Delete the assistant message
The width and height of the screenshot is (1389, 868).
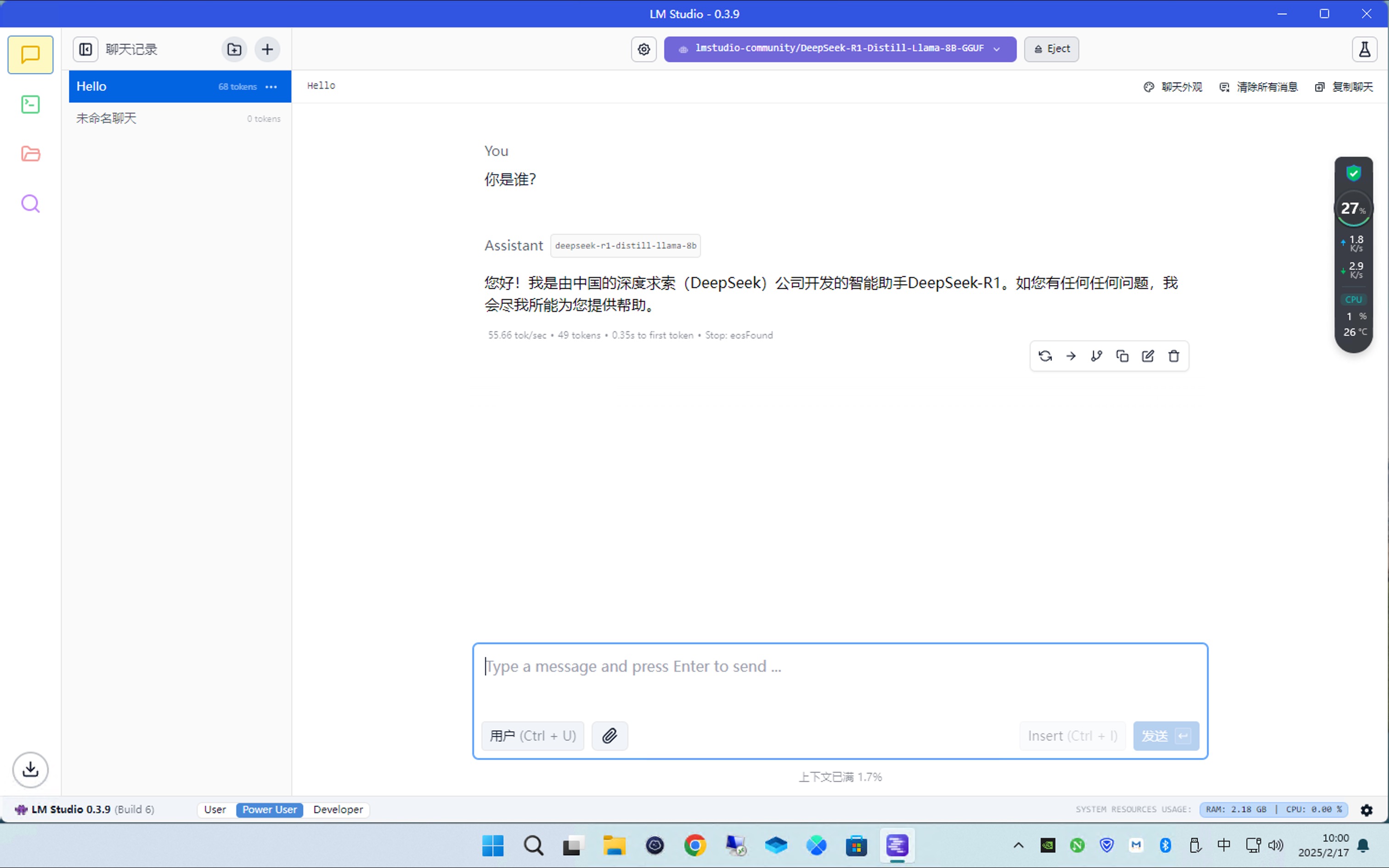coord(1174,356)
